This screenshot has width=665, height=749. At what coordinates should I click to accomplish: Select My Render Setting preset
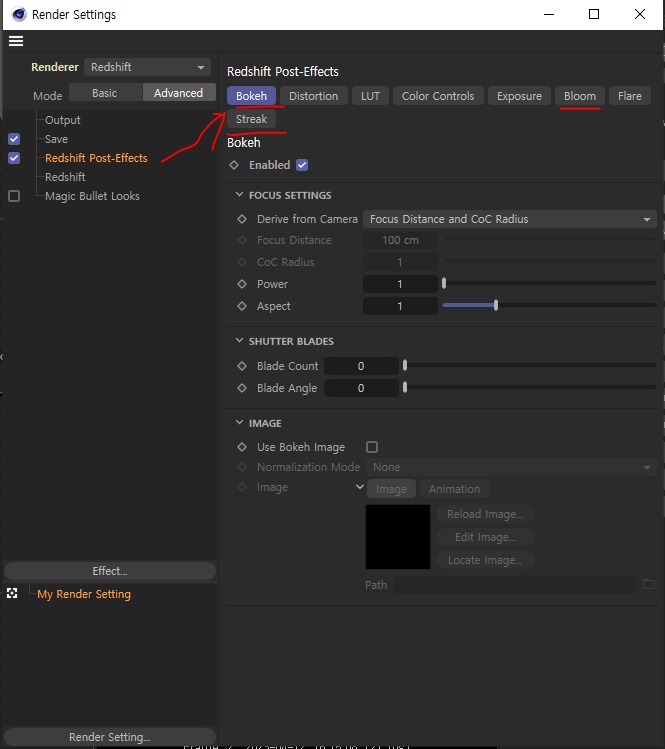pos(84,594)
